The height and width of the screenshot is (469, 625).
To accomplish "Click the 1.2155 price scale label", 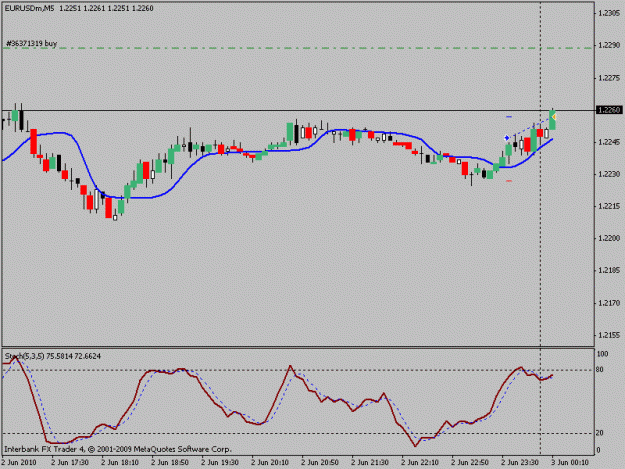I will click(609, 335).
